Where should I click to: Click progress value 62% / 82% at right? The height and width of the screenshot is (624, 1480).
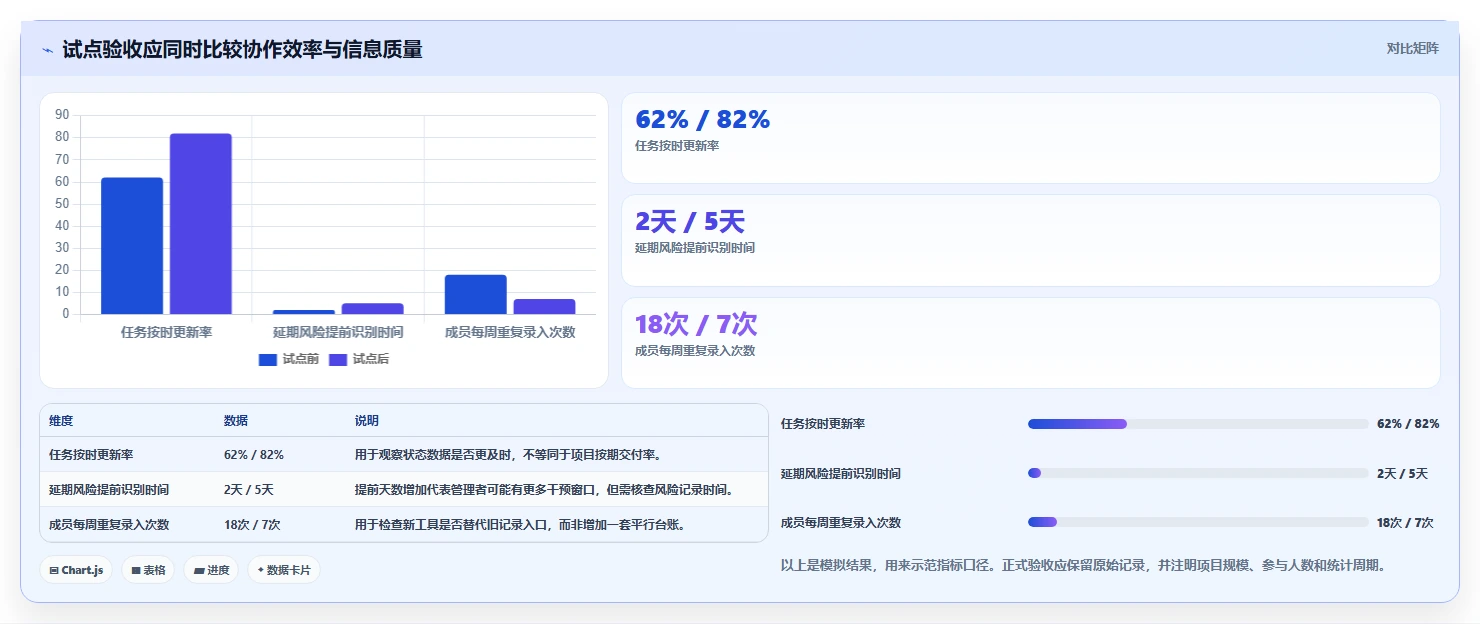[x=1408, y=424]
